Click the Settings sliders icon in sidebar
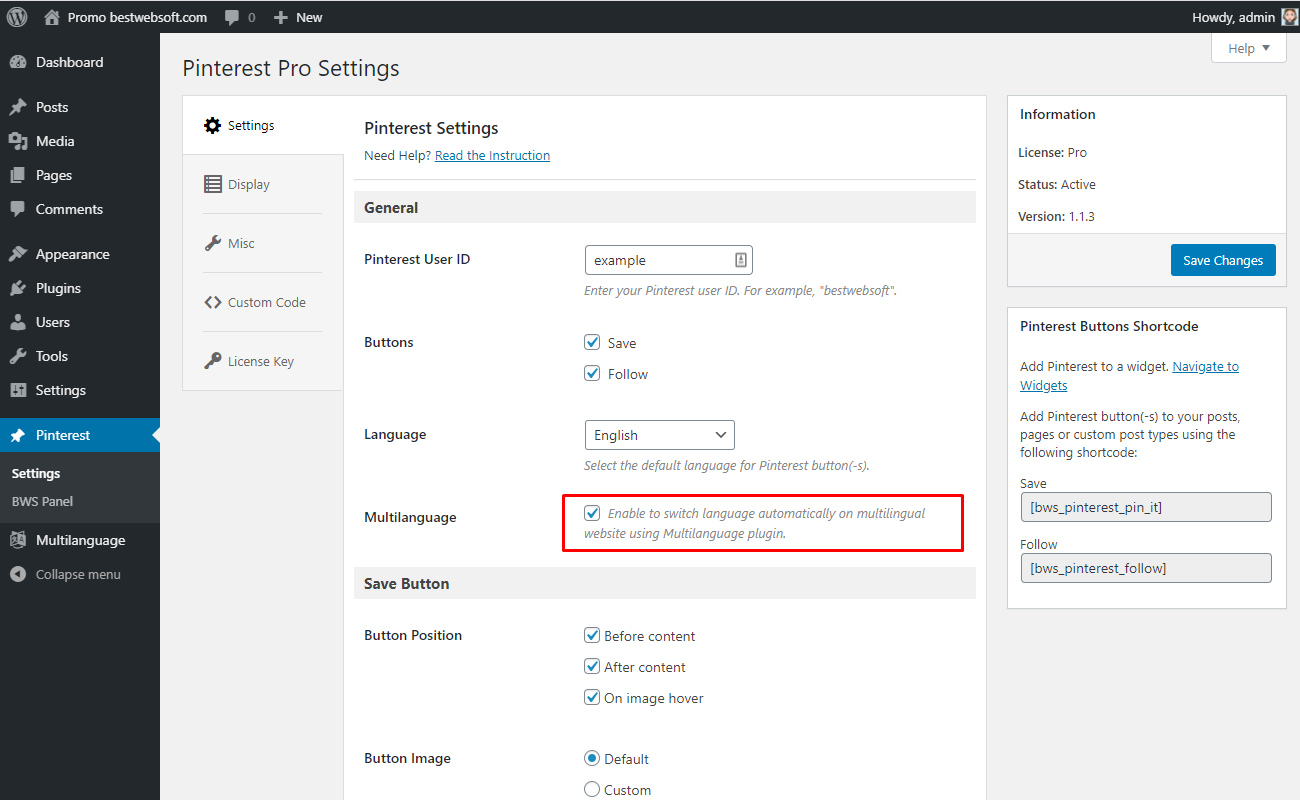 click(x=18, y=390)
